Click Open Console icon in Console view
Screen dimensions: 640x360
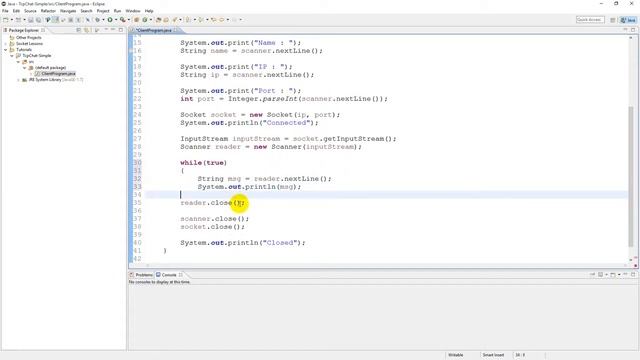613,275
